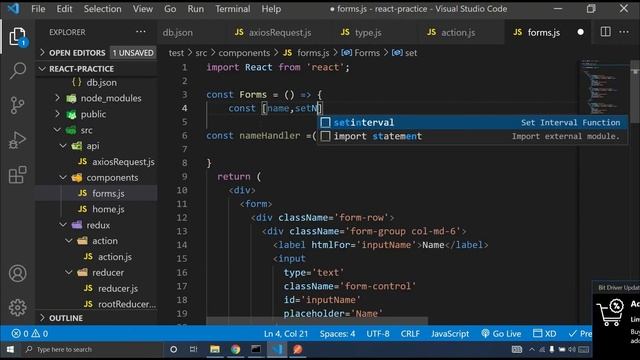Start Go Live server
This screenshot has height=360, width=640.
pyautogui.click(x=501, y=333)
